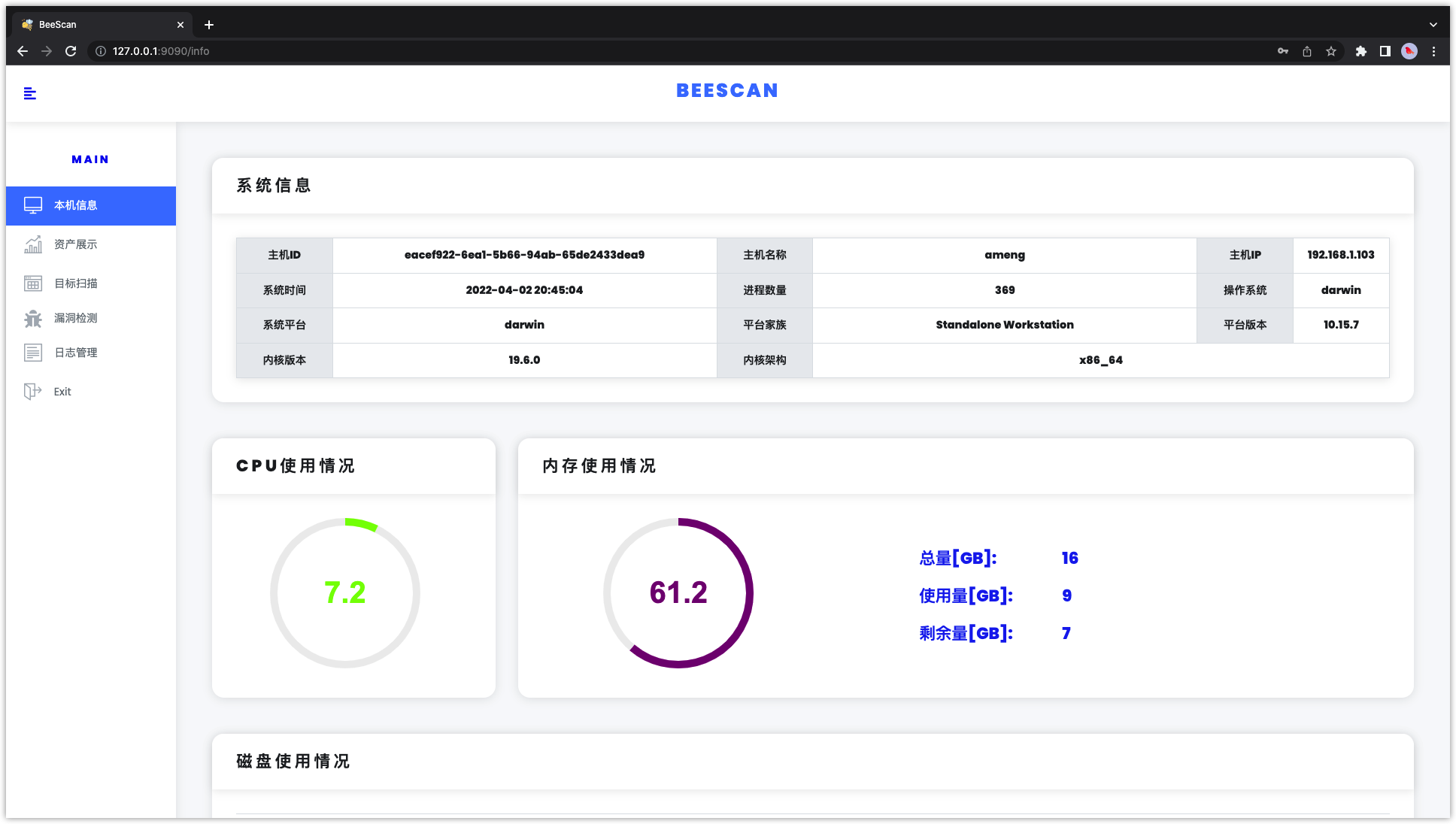Click the memory usage circular gauge
The width and height of the screenshot is (1456, 824).
pyautogui.click(x=678, y=592)
